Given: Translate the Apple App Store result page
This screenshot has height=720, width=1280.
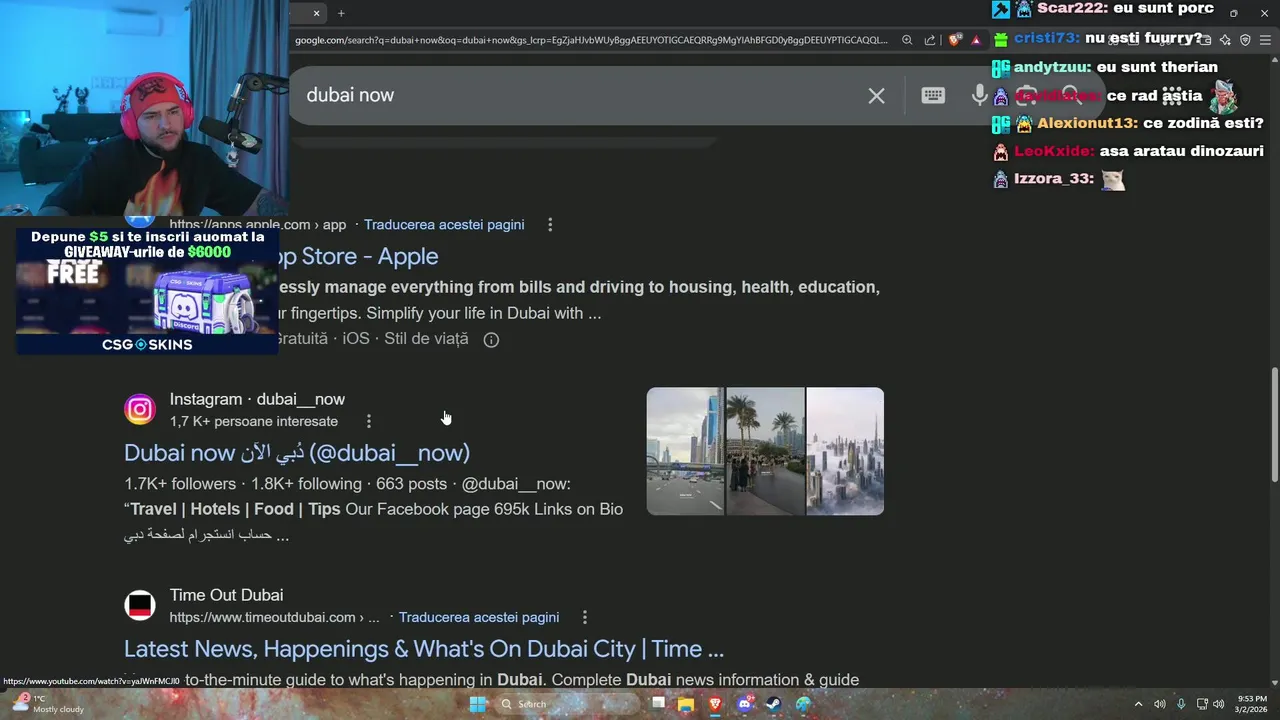Looking at the screenshot, I should 444,225.
